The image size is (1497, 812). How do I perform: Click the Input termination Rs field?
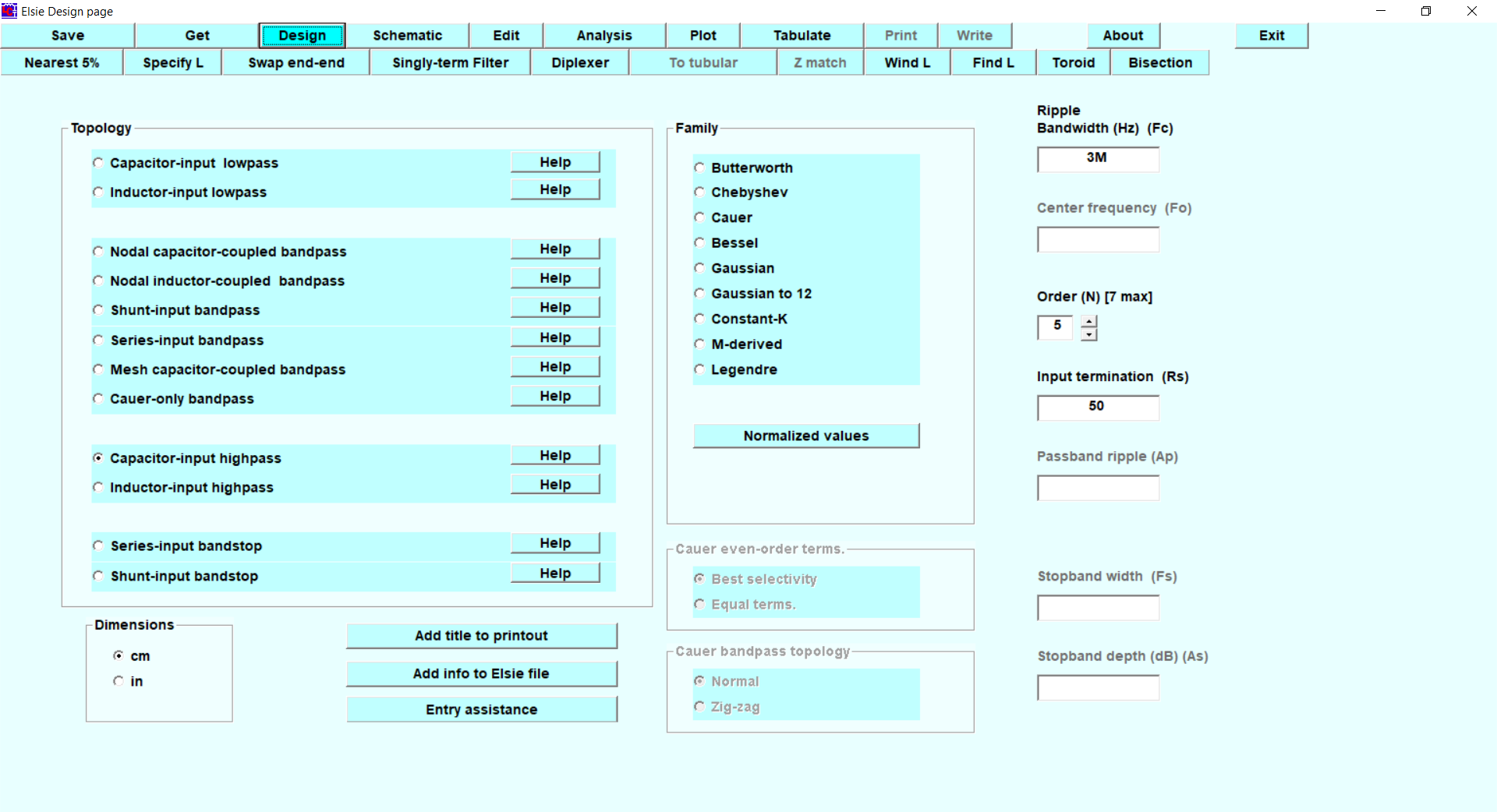pos(1097,407)
